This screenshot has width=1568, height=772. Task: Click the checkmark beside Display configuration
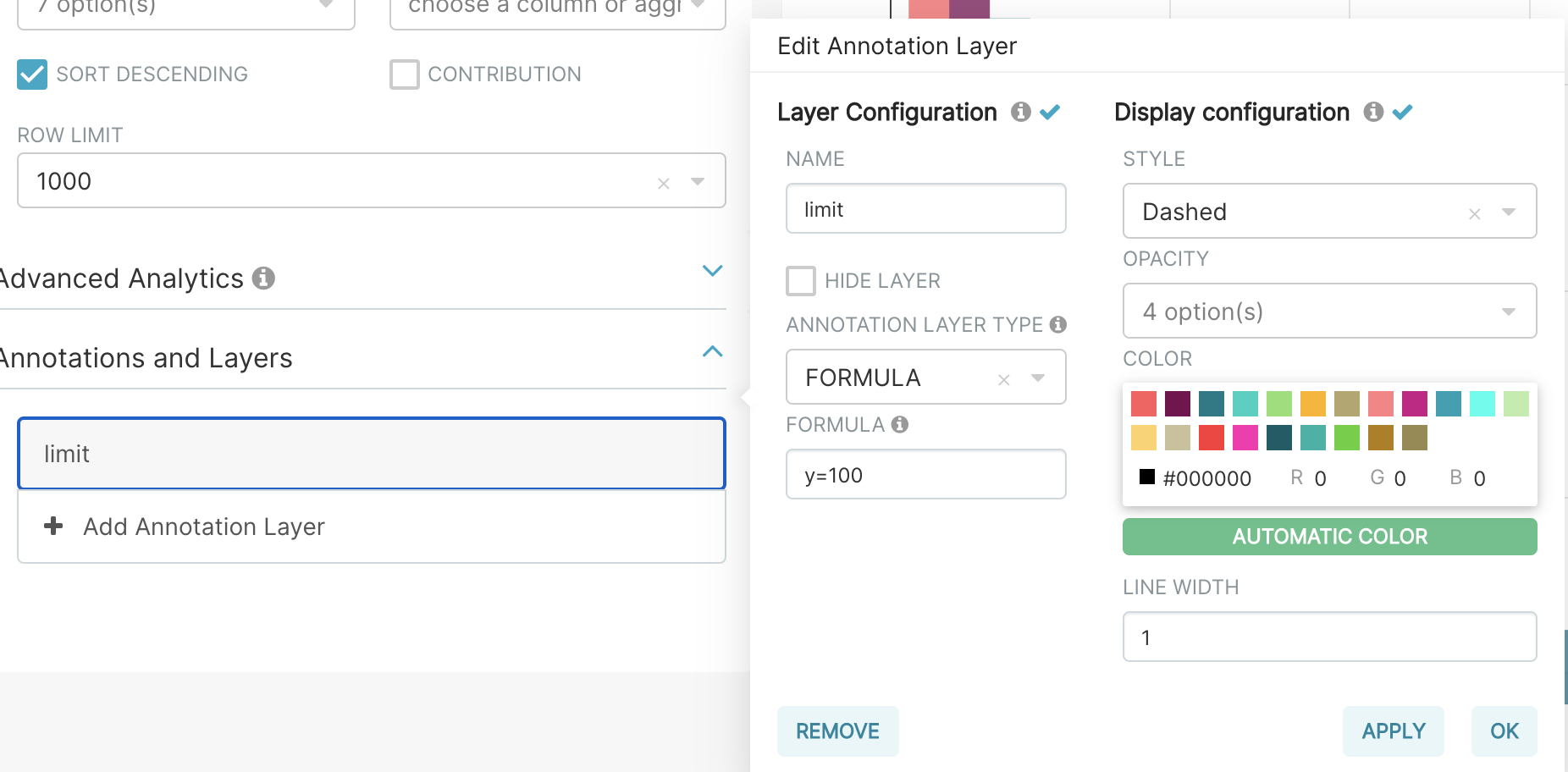point(1404,110)
